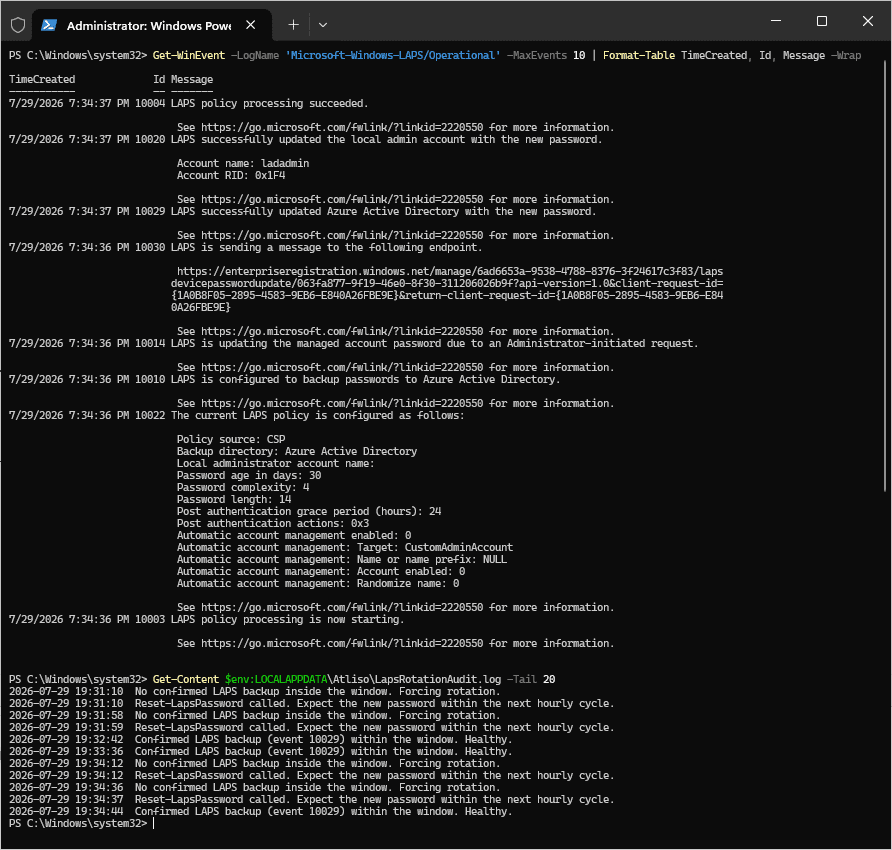Image resolution: width=892 pixels, height=850 pixels.
Task: Click log entry at 2026-07-29 19:34:44
Action: click(x=261, y=812)
